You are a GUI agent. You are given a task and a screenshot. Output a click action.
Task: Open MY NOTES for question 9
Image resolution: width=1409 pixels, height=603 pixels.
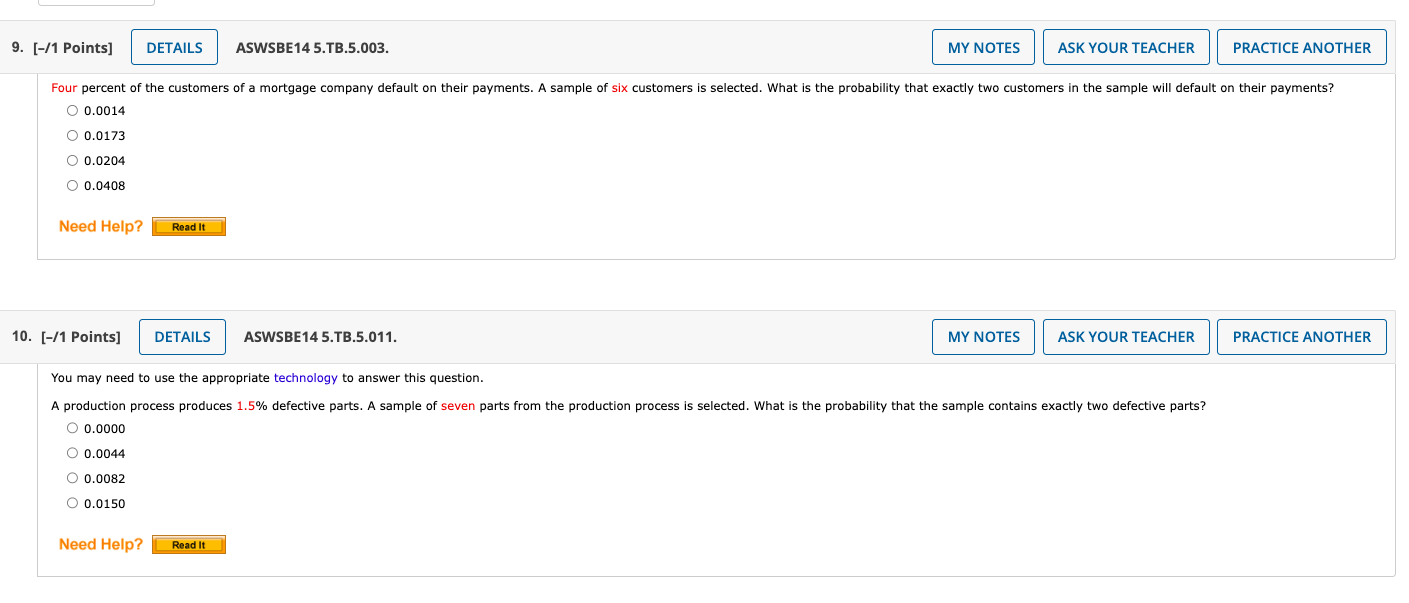[983, 46]
